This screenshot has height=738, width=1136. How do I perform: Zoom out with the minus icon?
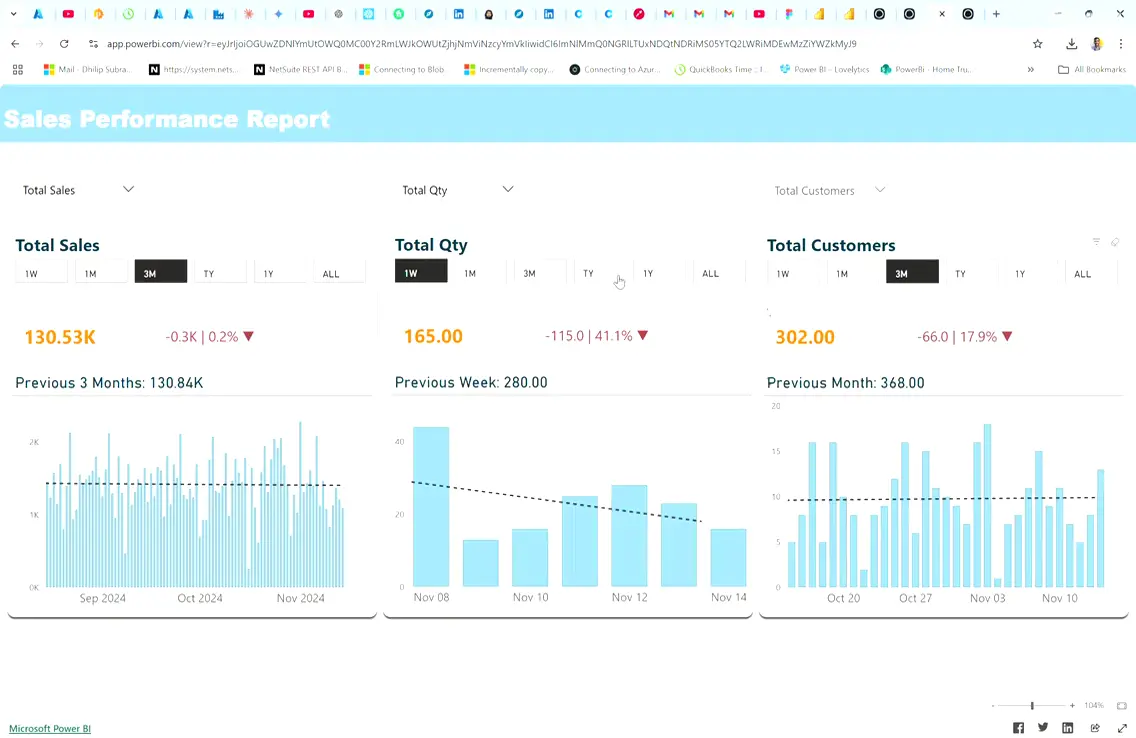click(993, 705)
